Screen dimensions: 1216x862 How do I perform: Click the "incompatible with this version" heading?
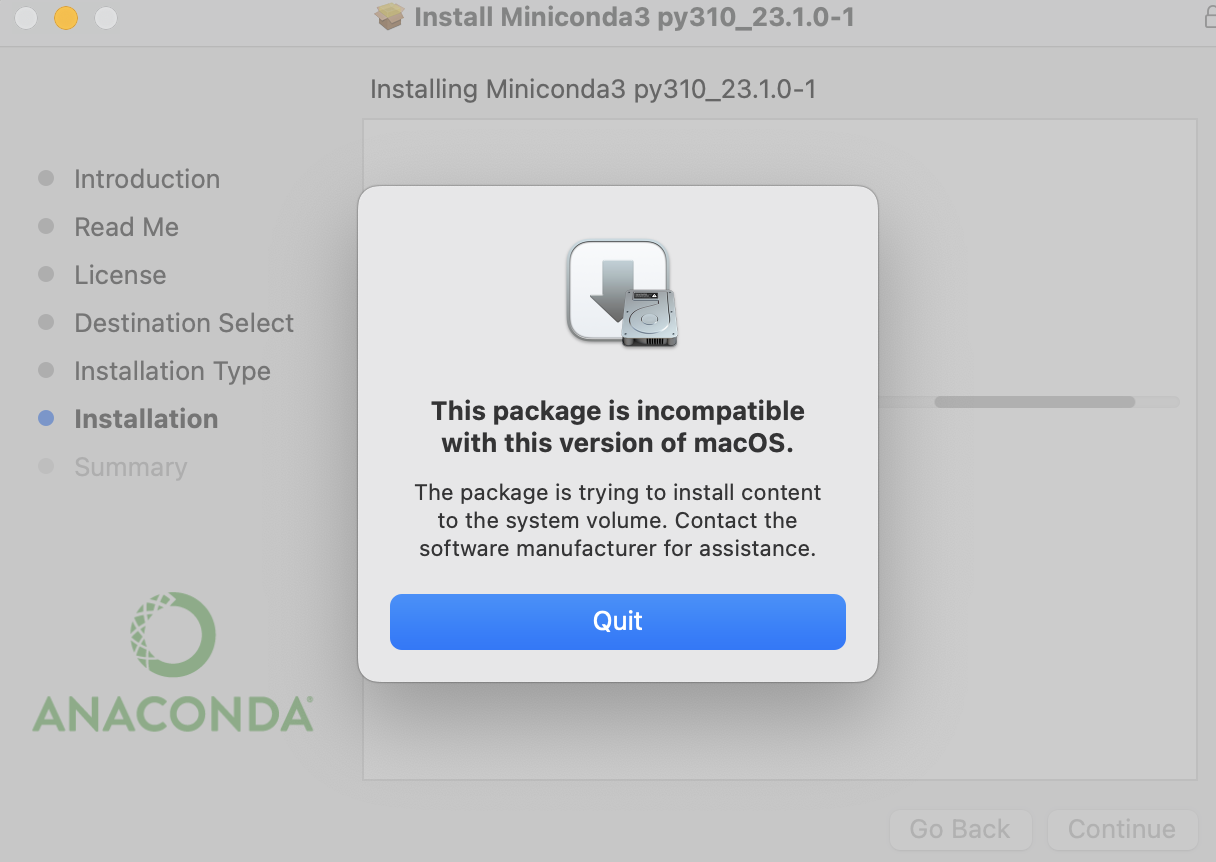[617, 427]
